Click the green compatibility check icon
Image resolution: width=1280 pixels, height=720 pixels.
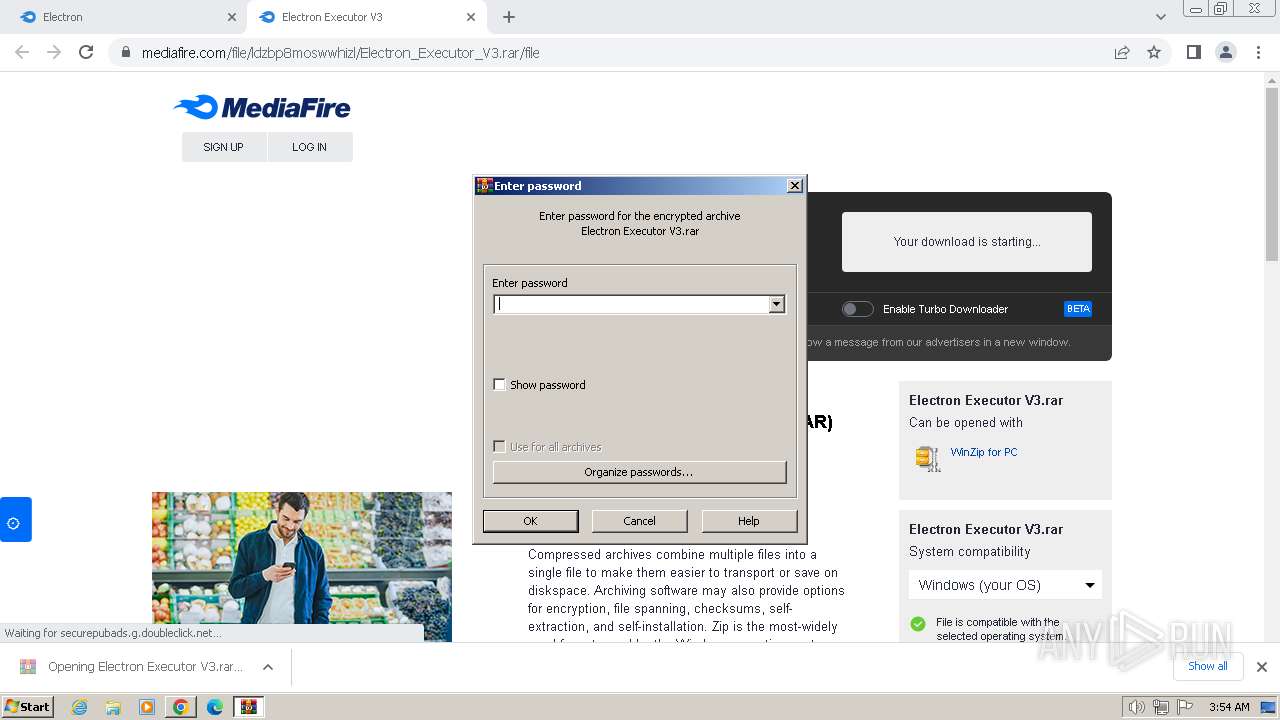pos(918,624)
